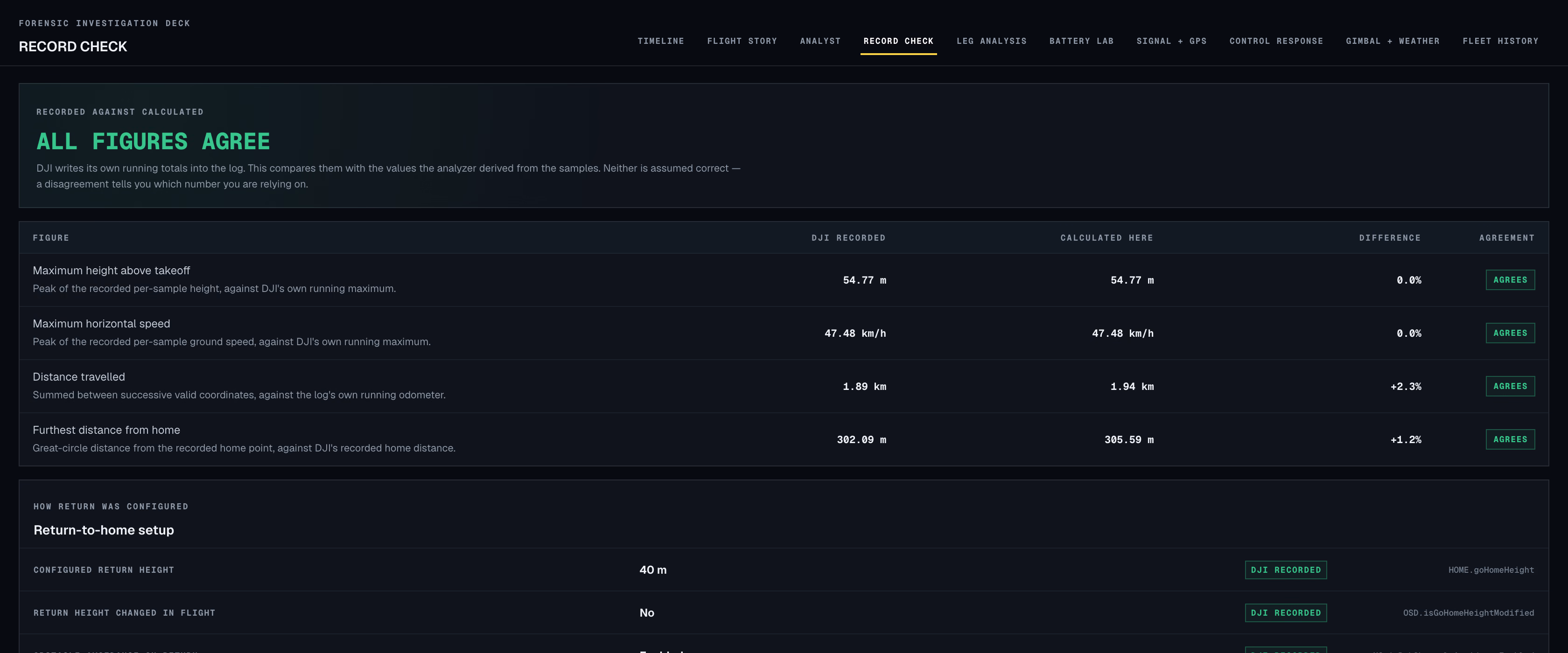Open the Fleet History tab

(1500, 41)
